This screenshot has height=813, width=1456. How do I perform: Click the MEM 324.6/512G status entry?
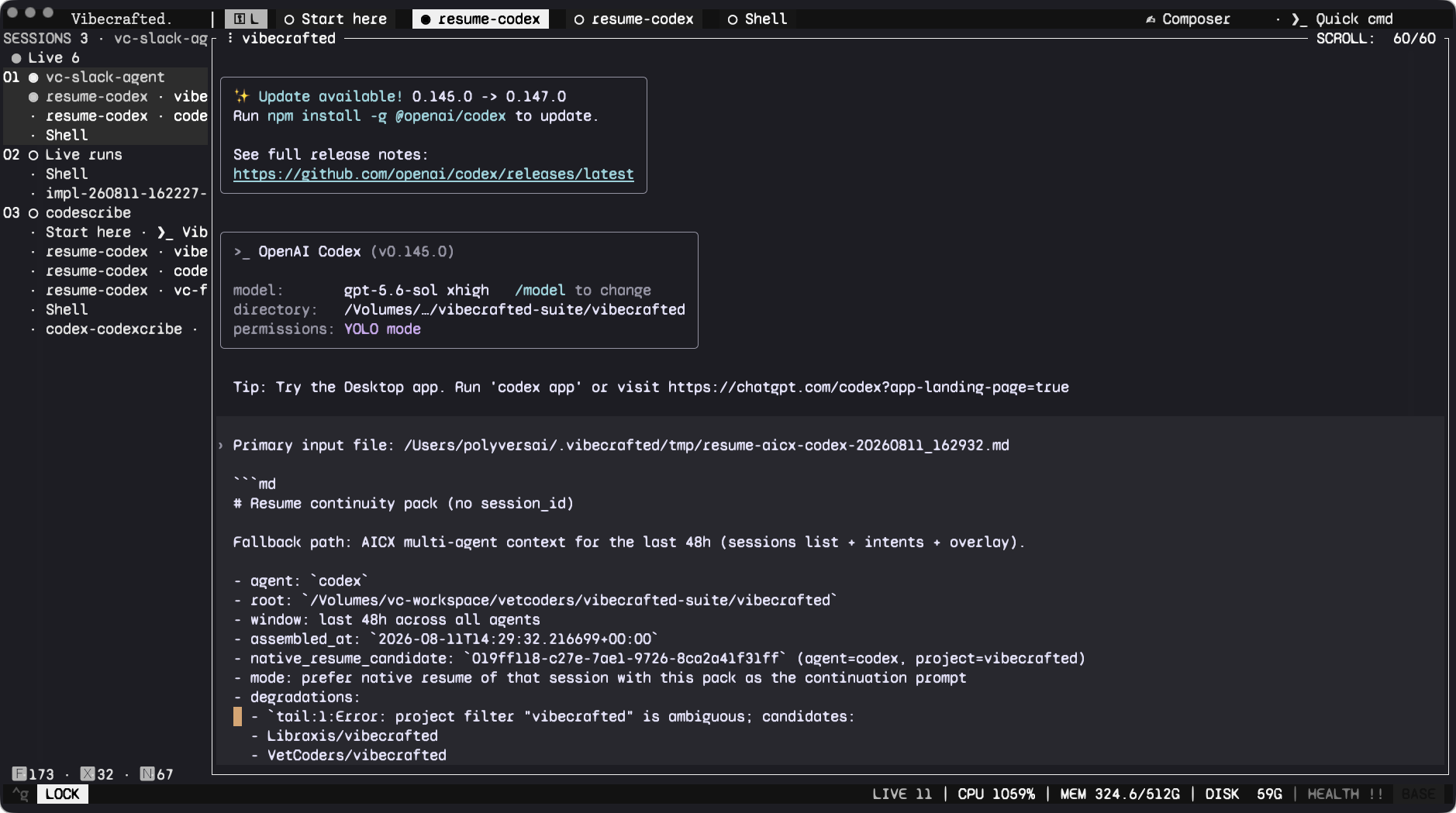click(x=1120, y=794)
